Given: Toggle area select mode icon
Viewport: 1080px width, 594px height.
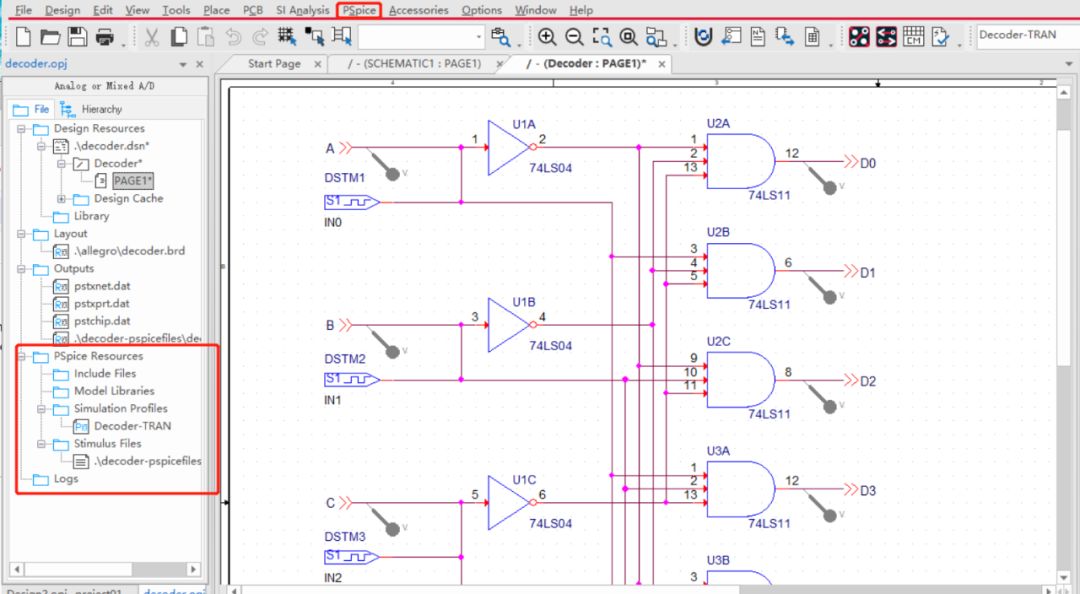Looking at the screenshot, I should (x=315, y=36).
